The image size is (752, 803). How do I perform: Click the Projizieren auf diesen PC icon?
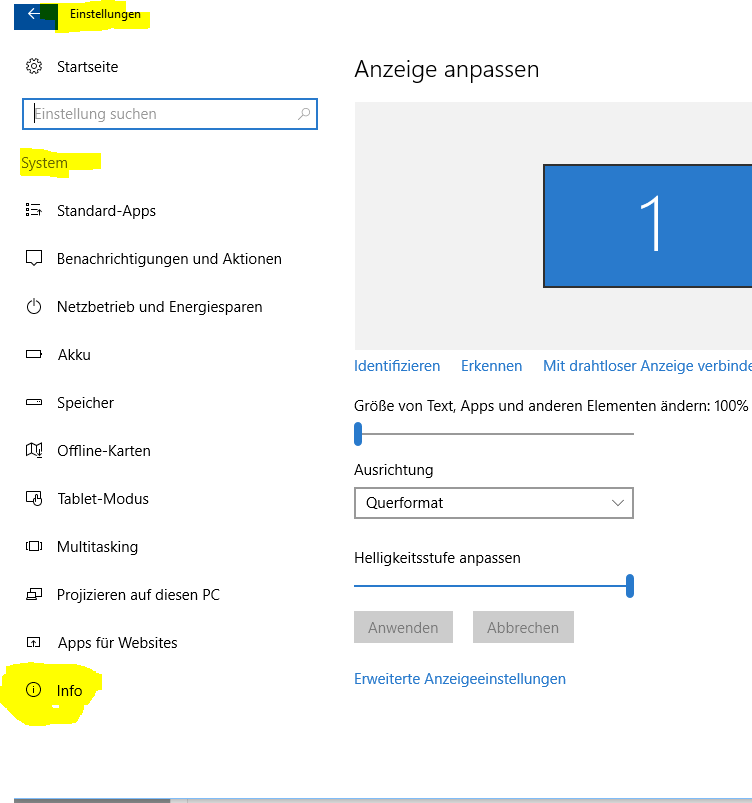[34, 594]
